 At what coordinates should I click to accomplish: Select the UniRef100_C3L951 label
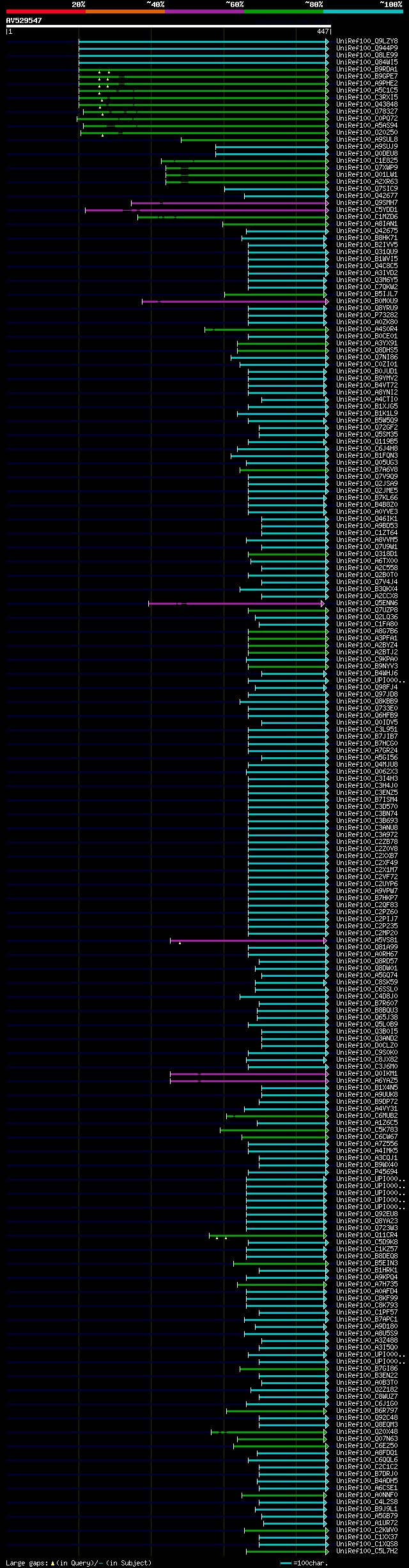(367, 730)
